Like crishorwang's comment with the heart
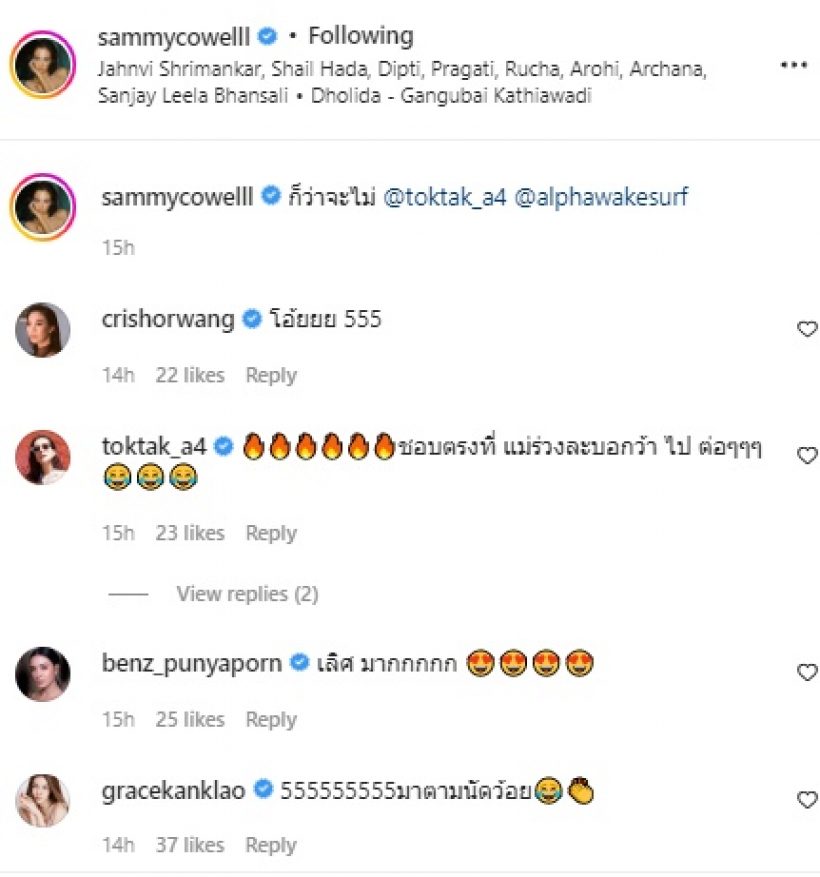The height and width of the screenshot is (877, 820). tap(807, 329)
